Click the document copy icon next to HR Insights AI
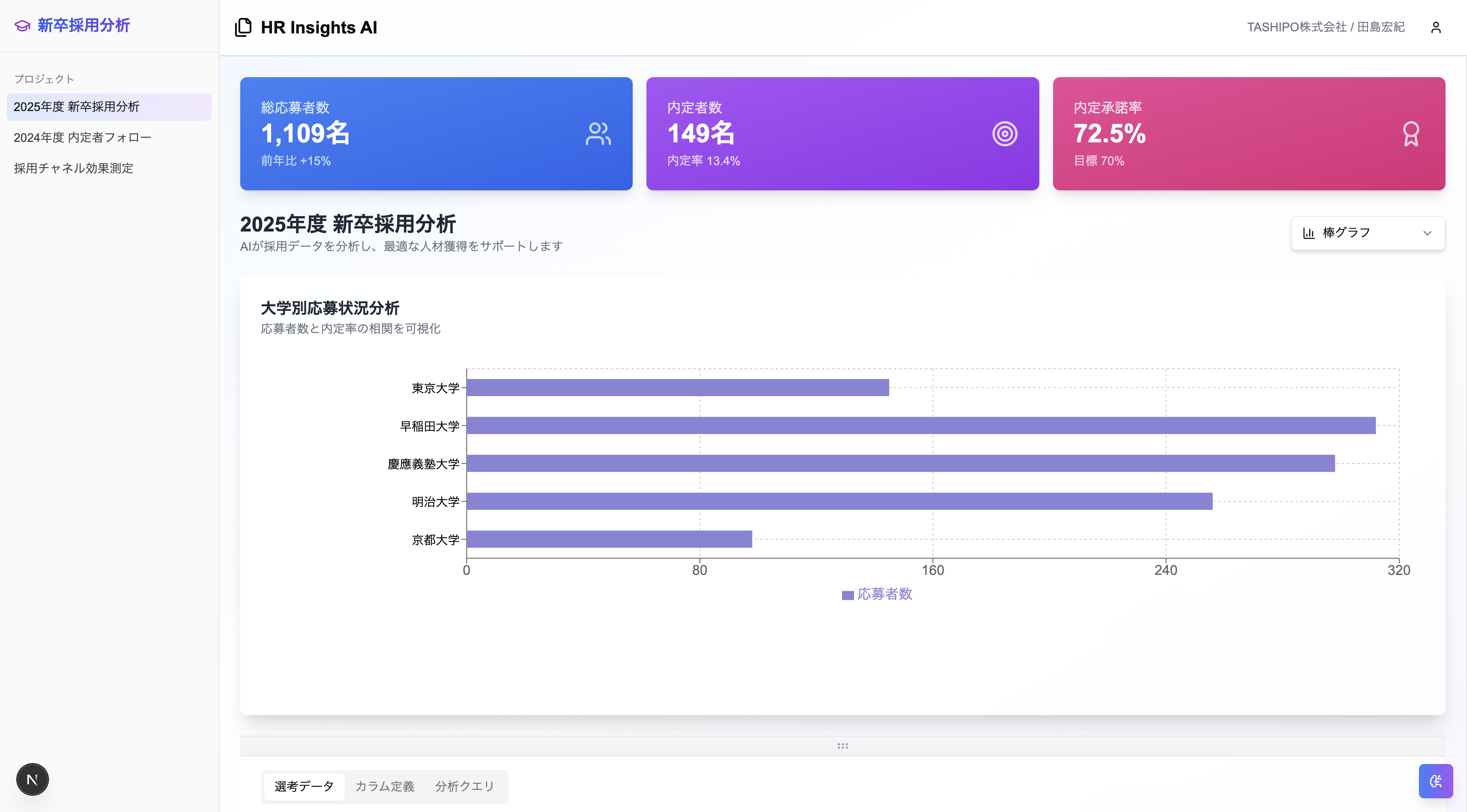1467x812 pixels. coord(244,27)
